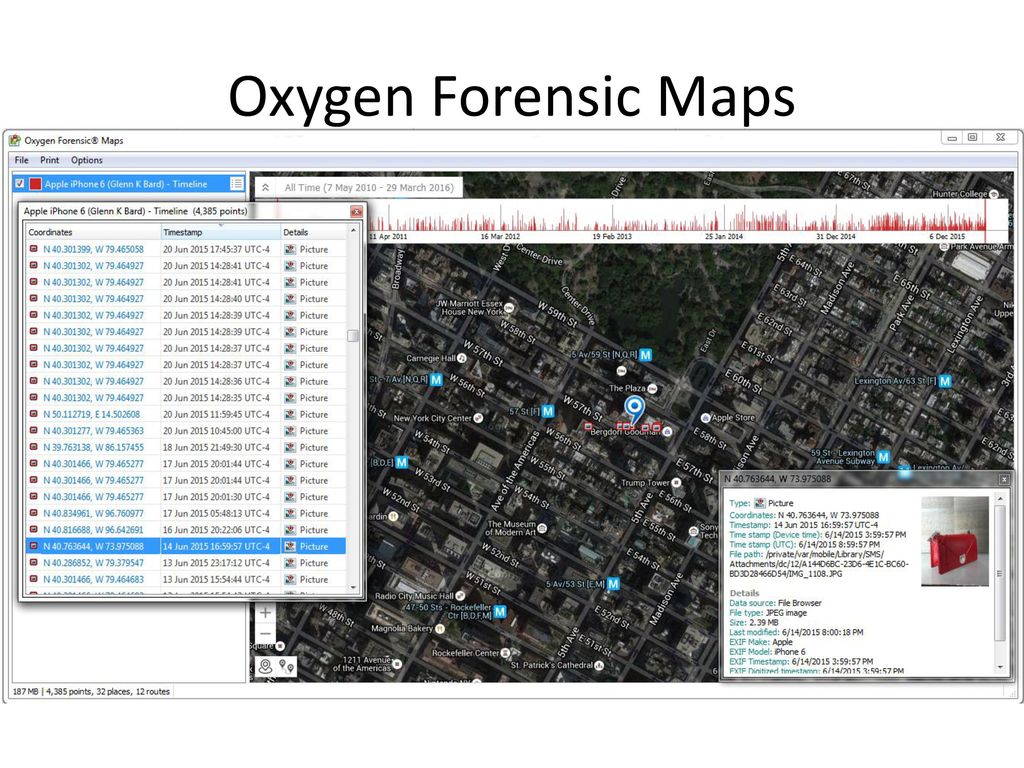This screenshot has width=1024, height=768.
Task: Click the Carnegie Hall map marker
Action: pyautogui.click(x=462, y=358)
